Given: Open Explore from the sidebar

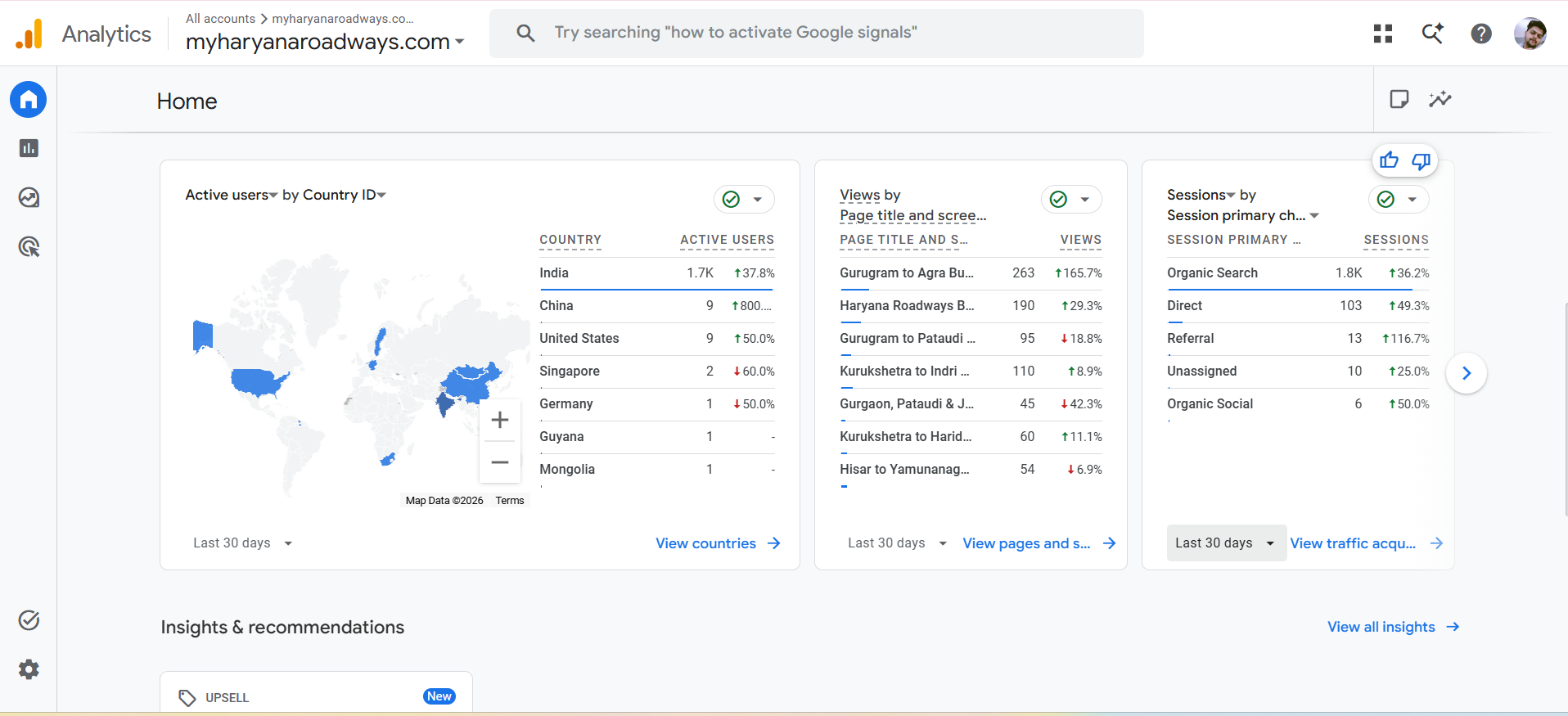Looking at the screenshot, I should tap(29, 197).
